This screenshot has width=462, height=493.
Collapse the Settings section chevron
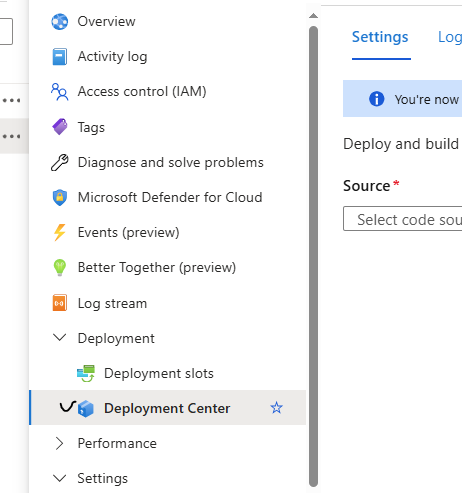coord(60,478)
